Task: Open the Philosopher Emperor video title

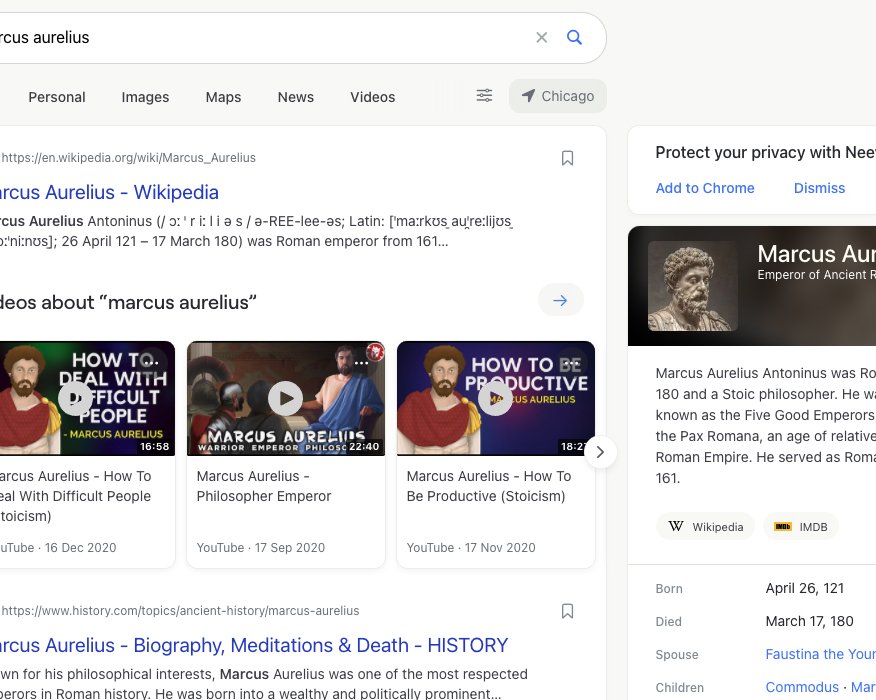Action: (264, 486)
